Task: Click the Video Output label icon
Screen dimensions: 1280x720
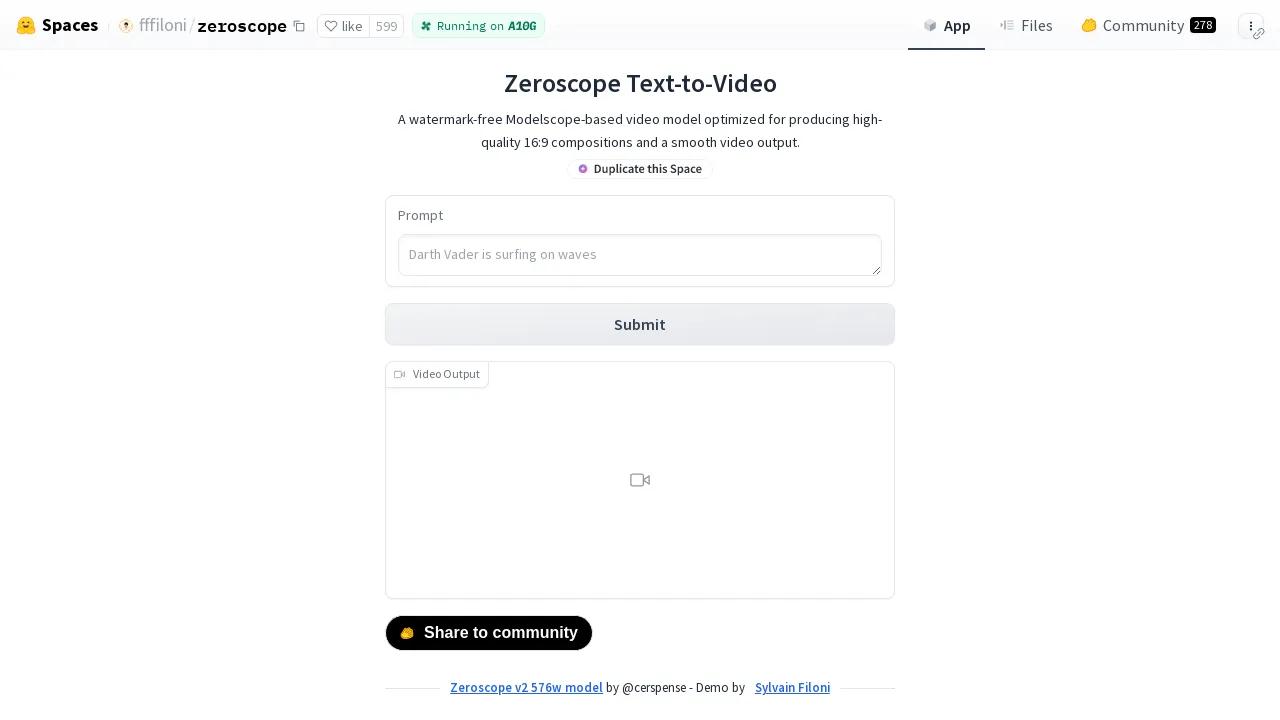Action: pos(400,374)
